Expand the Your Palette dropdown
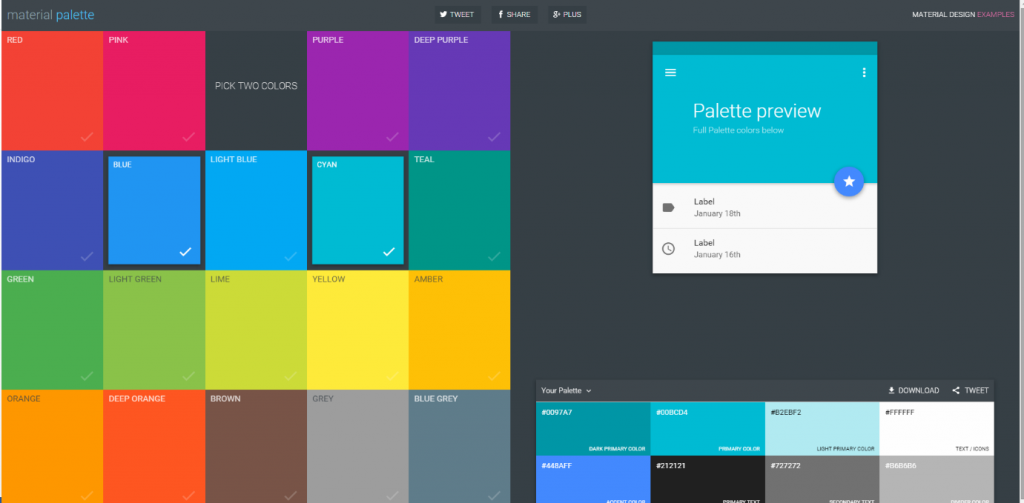1024x503 pixels. coord(566,391)
